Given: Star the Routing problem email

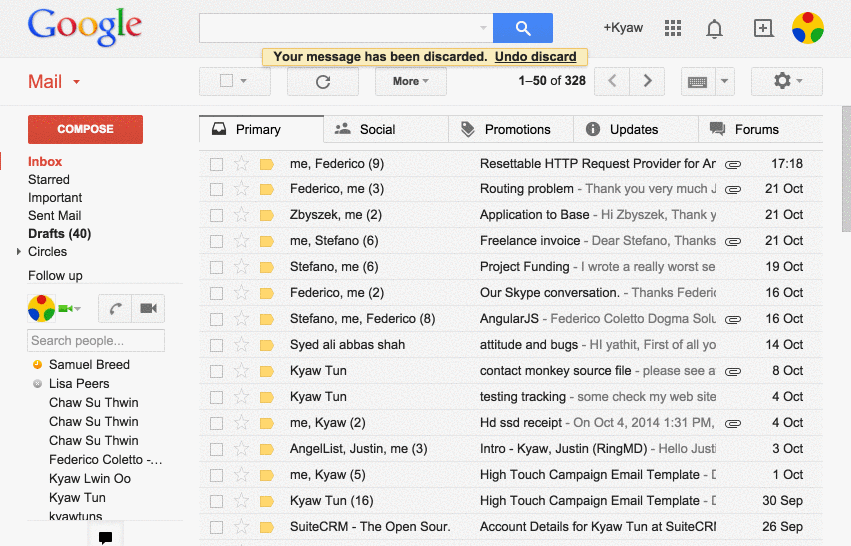Looking at the screenshot, I should point(241,189).
